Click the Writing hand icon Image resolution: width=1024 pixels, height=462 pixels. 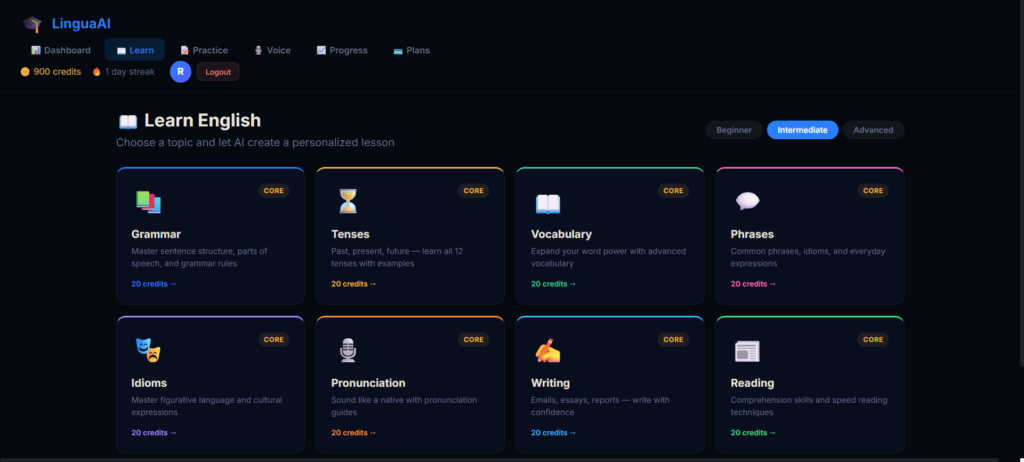pyautogui.click(x=548, y=351)
